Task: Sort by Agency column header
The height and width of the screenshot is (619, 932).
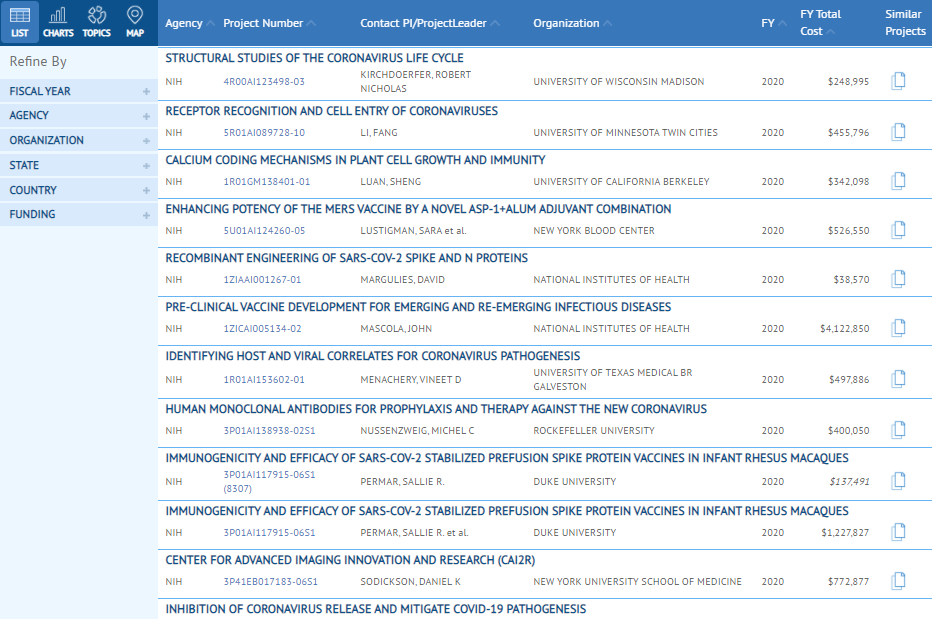Action: point(189,23)
